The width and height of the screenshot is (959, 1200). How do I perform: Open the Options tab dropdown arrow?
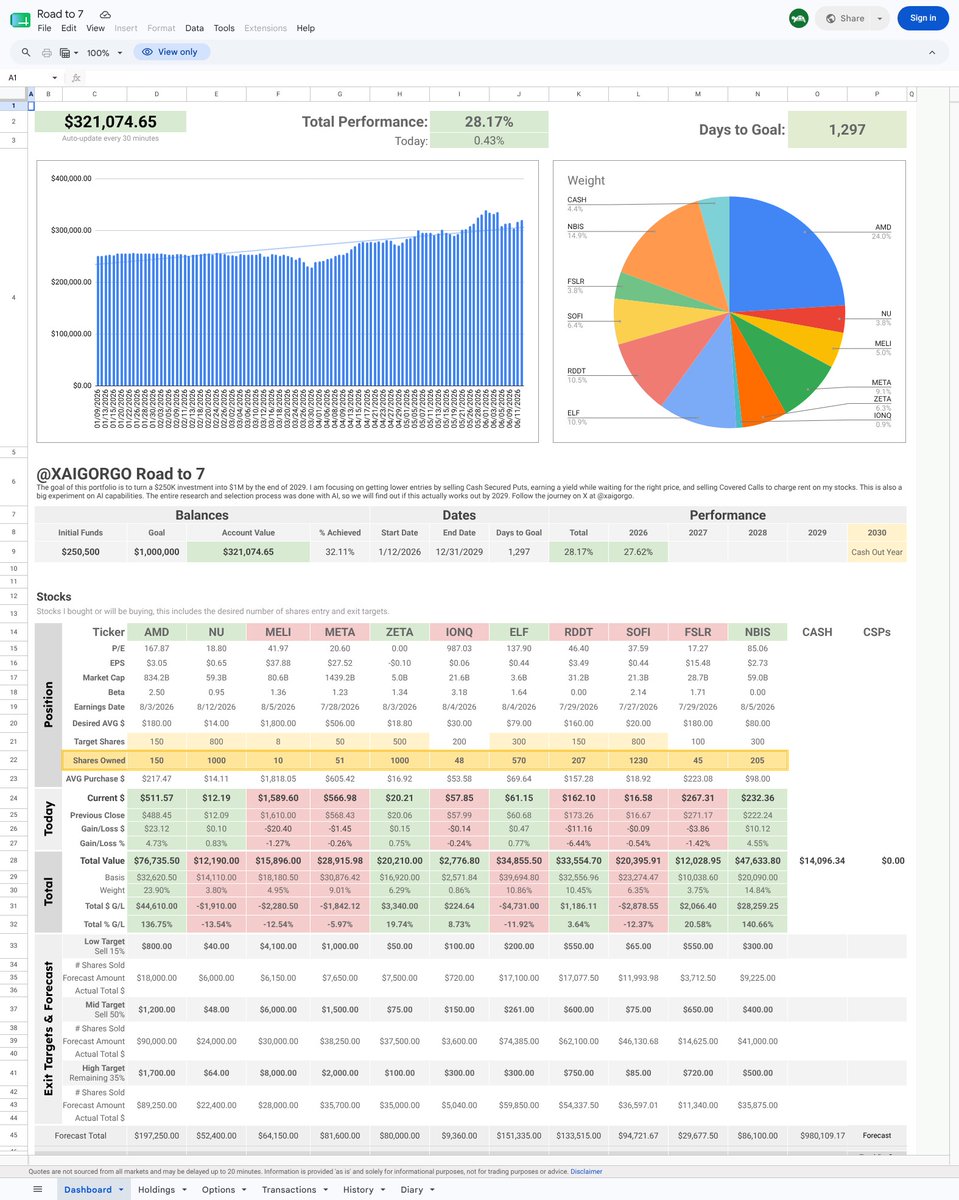click(244, 1190)
